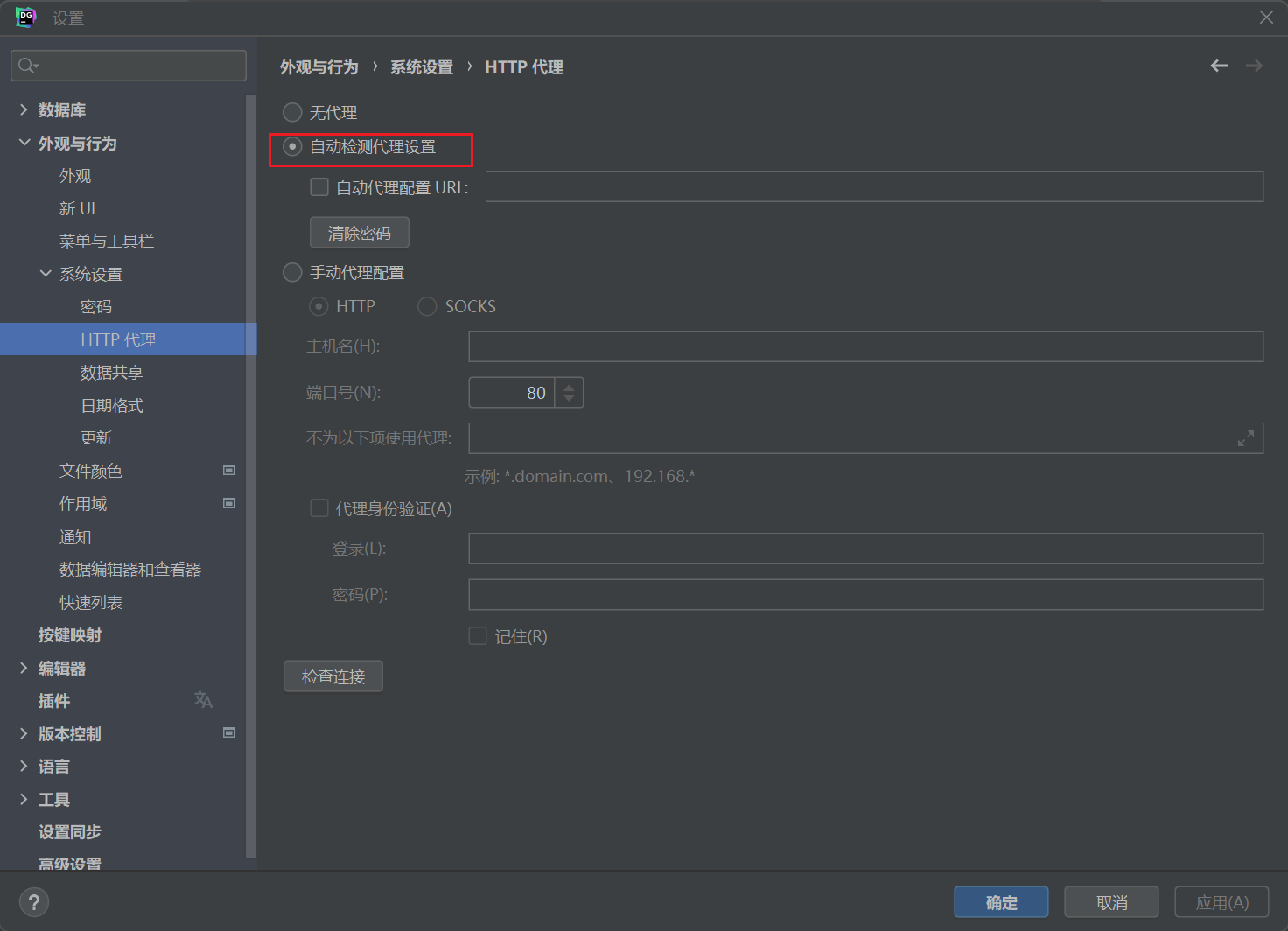Focus the settings search field
The image size is (1288, 931).
[x=129, y=66]
